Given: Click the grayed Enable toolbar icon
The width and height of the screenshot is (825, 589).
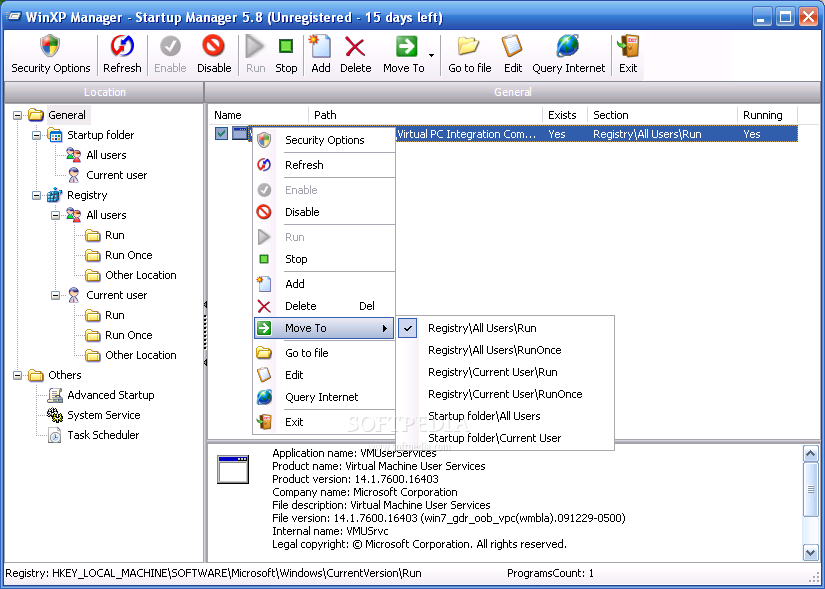Looking at the screenshot, I should pyautogui.click(x=170, y=46).
